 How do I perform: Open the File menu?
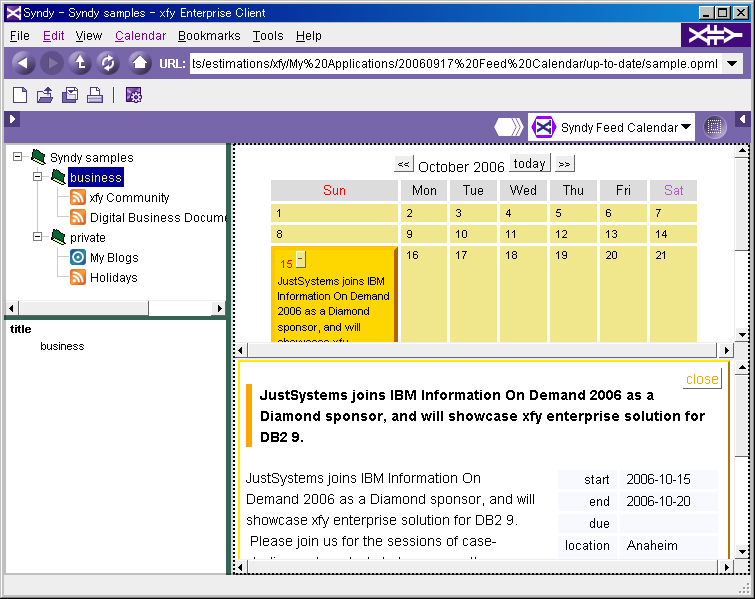pyautogui.click(x=20, y=36)
